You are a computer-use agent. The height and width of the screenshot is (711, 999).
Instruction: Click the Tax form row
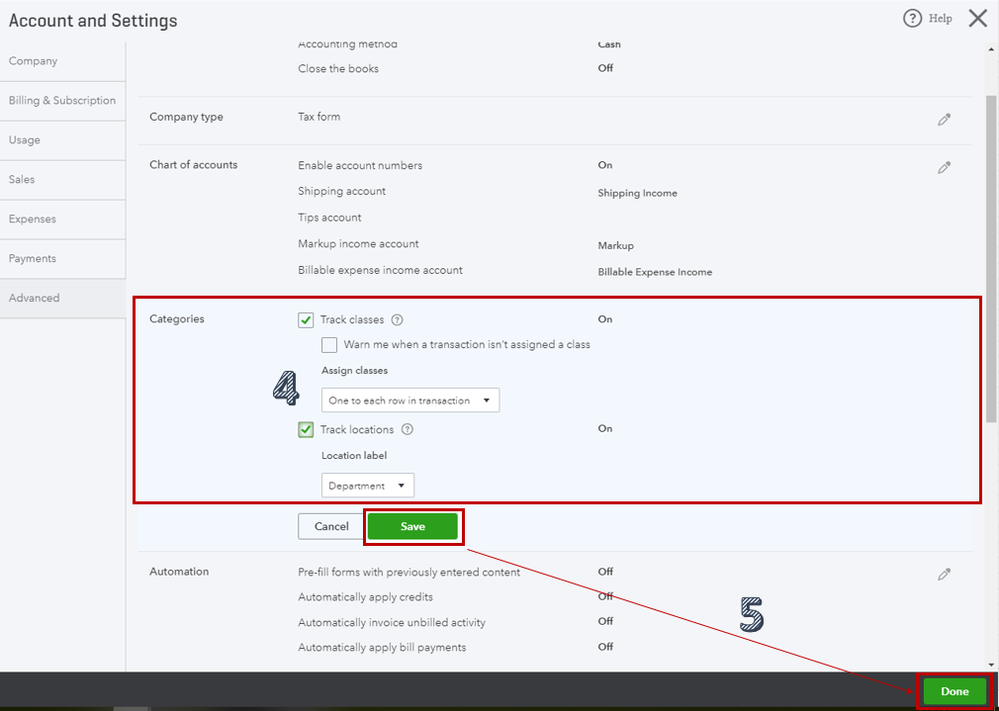pyautogui.click(x=319, y=117)
